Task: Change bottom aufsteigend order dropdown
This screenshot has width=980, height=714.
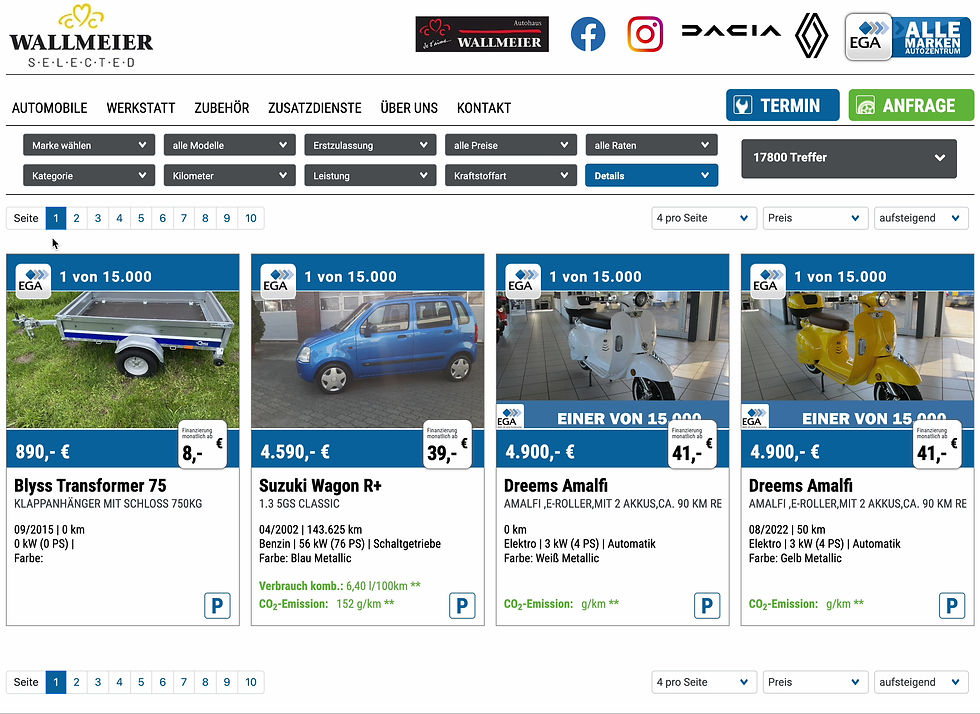Action: click(921, 682)
